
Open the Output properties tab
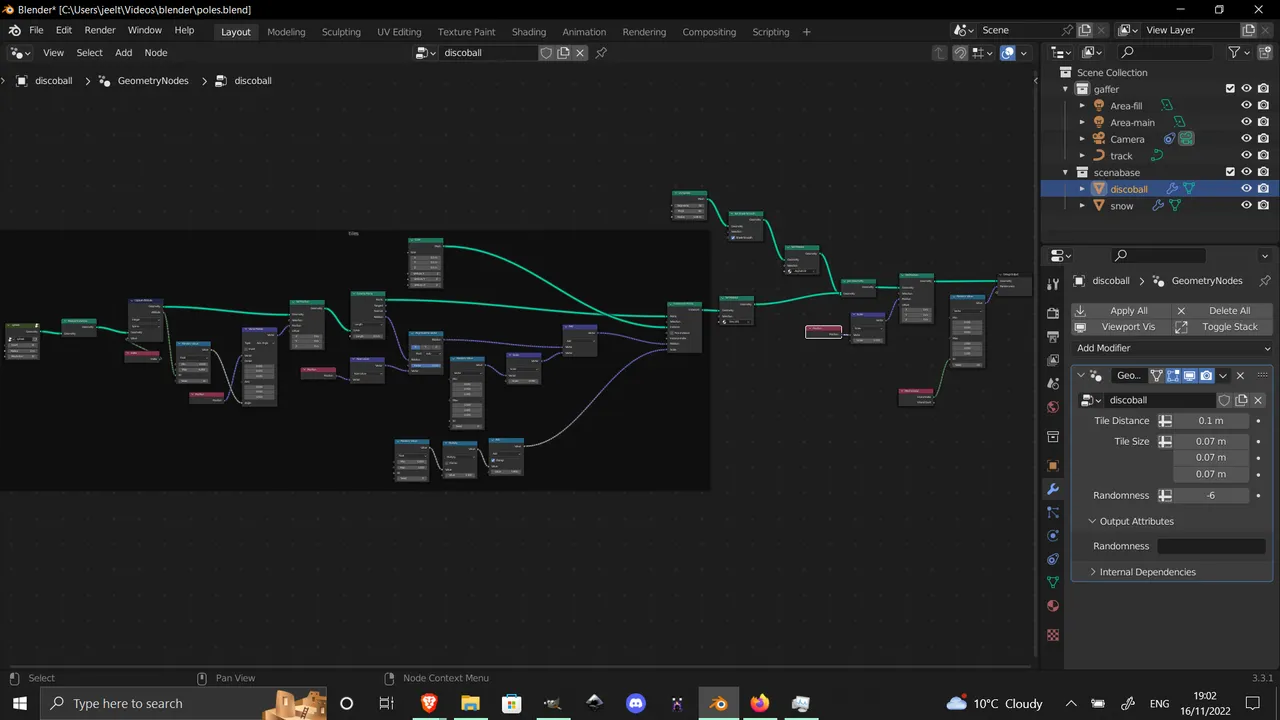(1052, 336)
